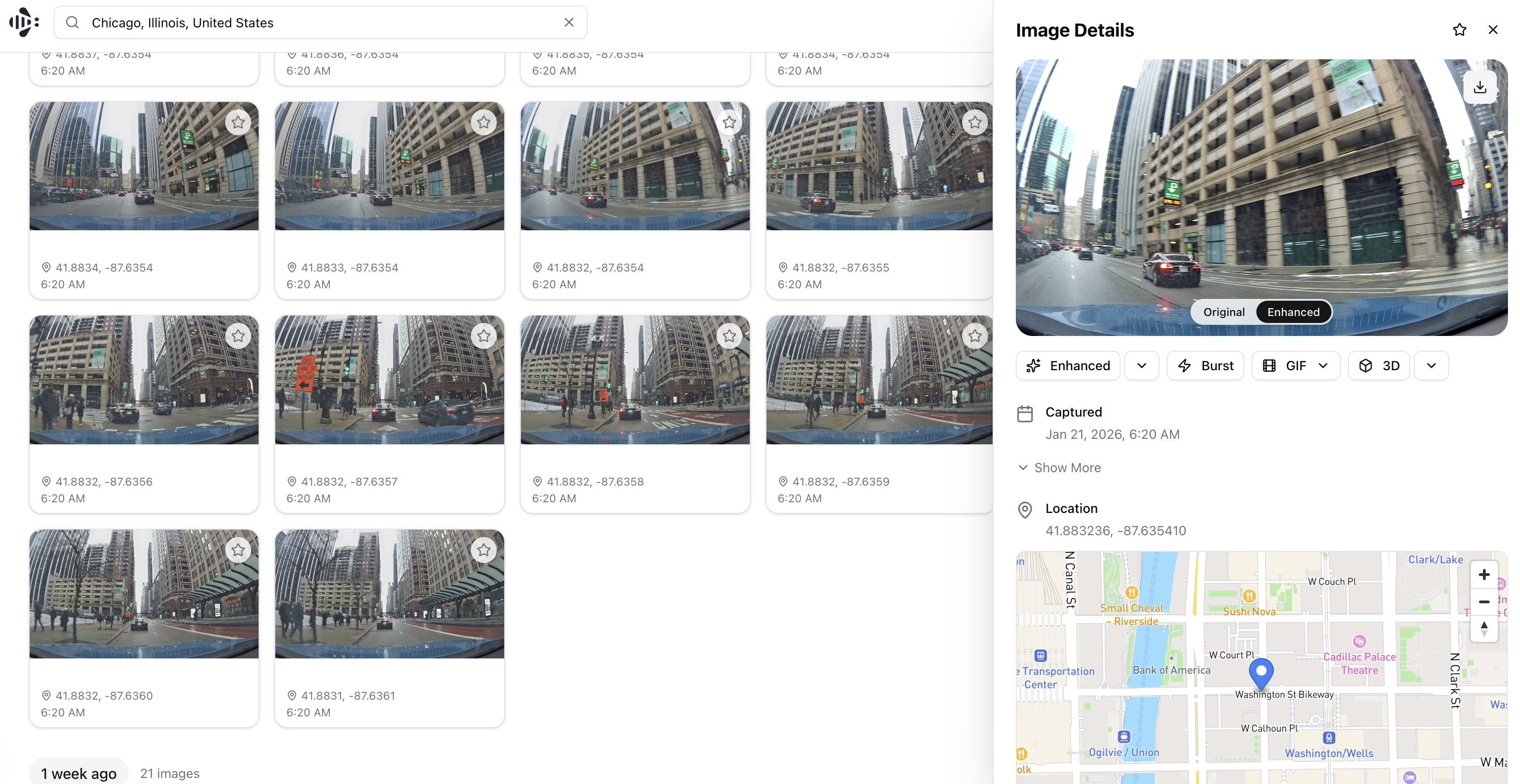Click the download icon on image preview
Image resolution: width=1520 pixels, height=784 pixels.
1479,88
